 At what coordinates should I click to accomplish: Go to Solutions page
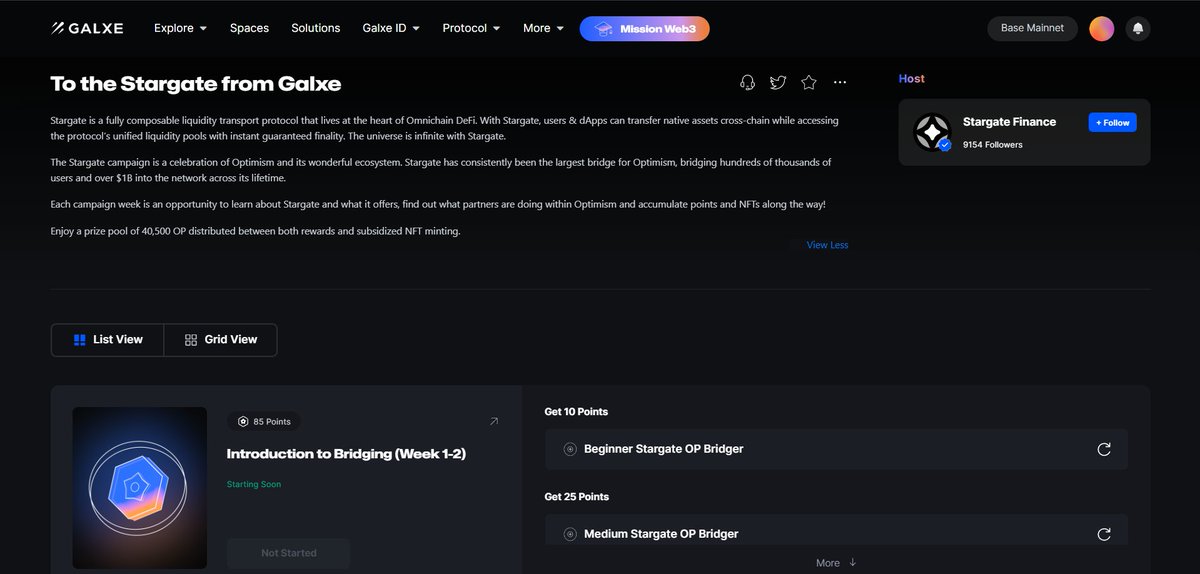[x=316, y=28]
